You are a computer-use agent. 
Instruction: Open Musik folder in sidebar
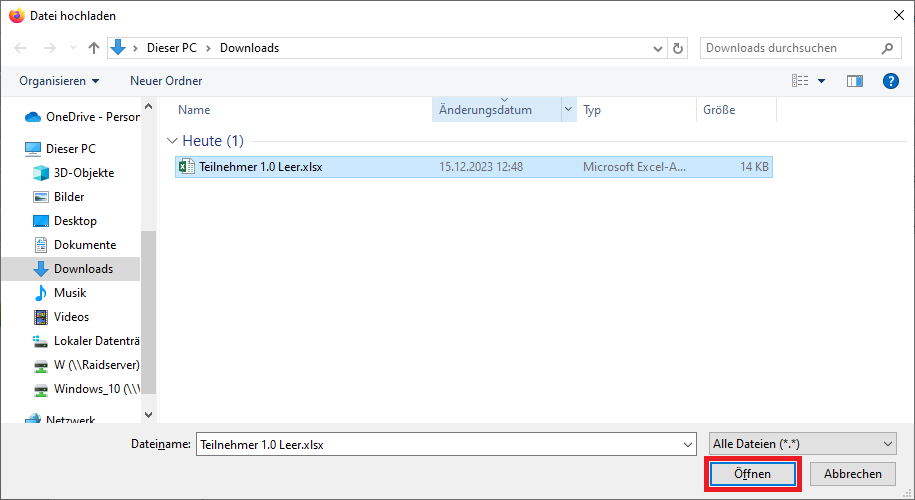click(60, 293)
